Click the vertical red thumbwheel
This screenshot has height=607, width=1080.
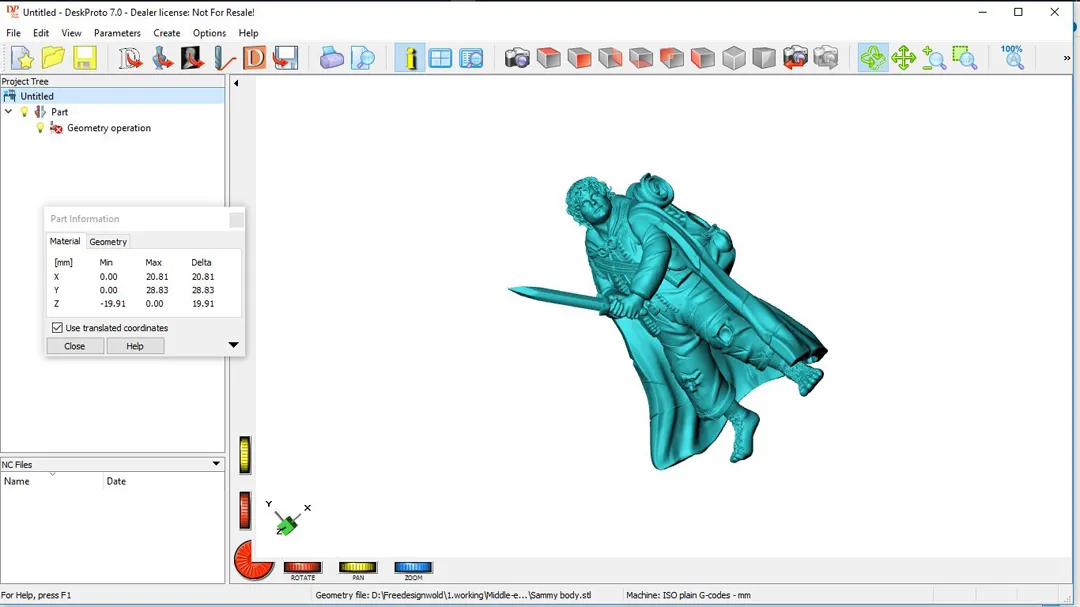[245, 511]
